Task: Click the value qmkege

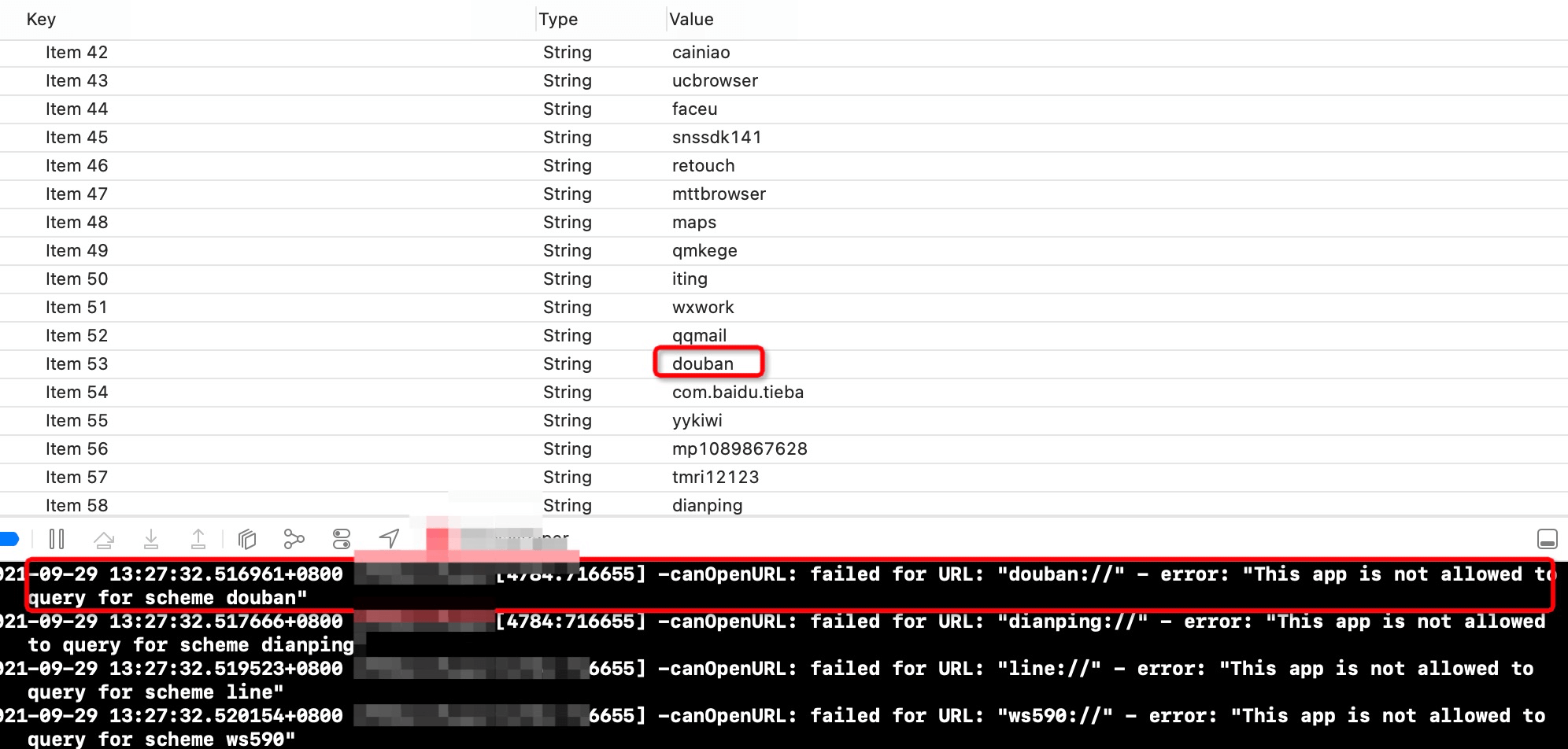Action: (x=704, y=251)
